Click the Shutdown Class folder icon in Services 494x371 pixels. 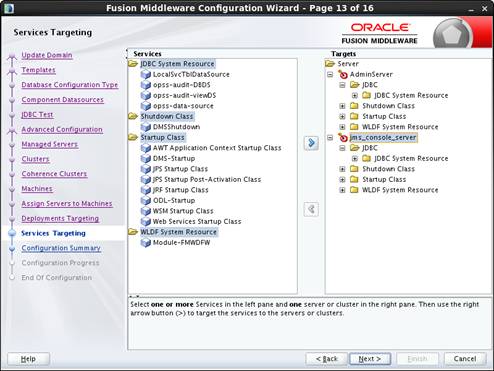133,116
